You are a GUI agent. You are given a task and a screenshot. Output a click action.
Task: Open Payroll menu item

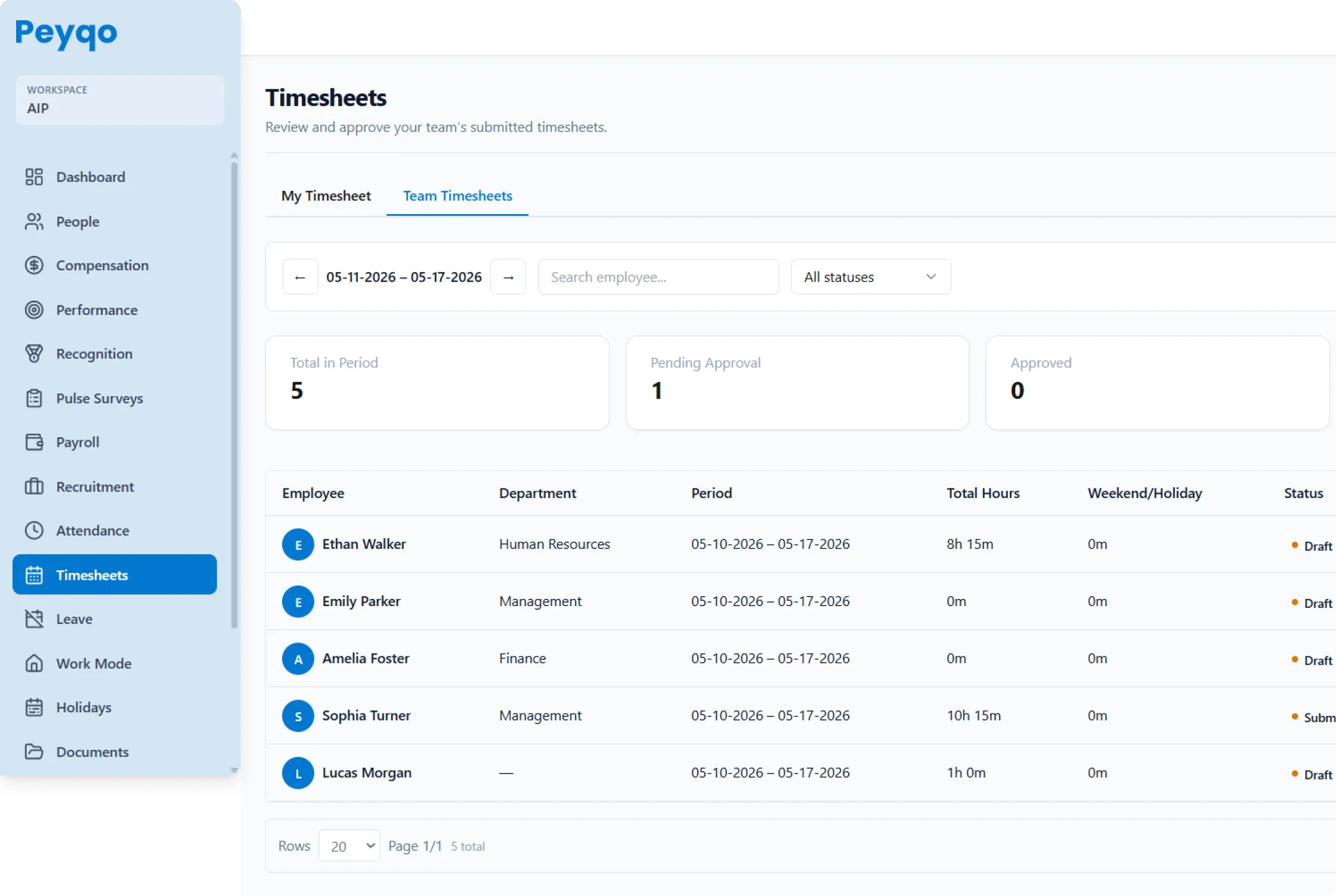(115, 442)
